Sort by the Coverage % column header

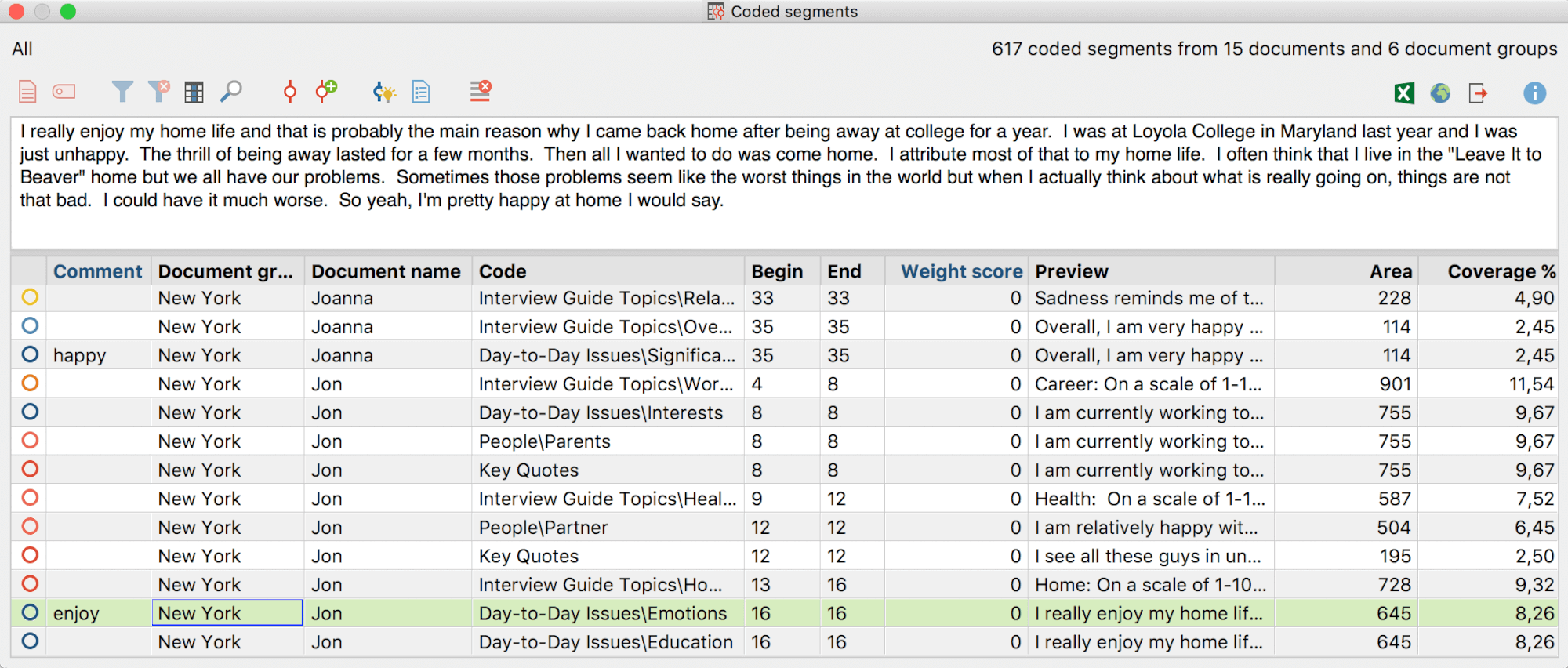(x=1489, y=271)
